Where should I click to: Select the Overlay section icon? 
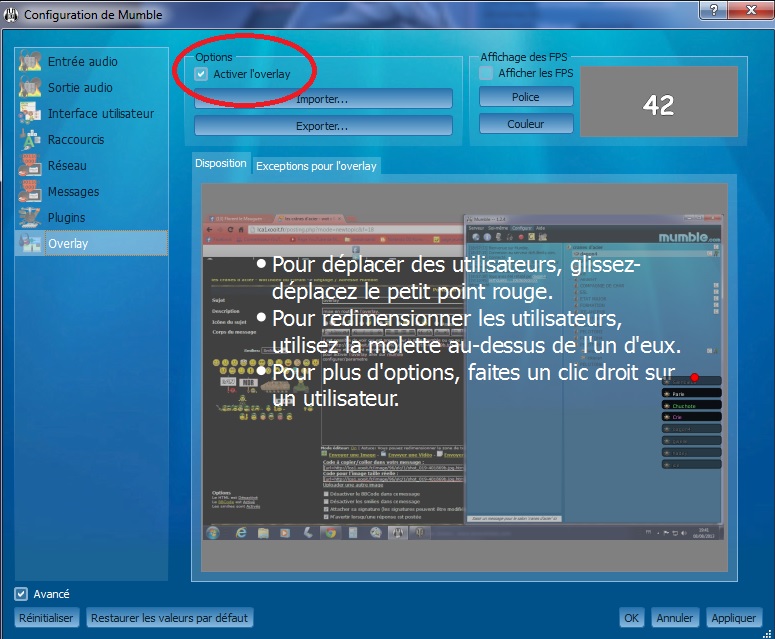30,243
